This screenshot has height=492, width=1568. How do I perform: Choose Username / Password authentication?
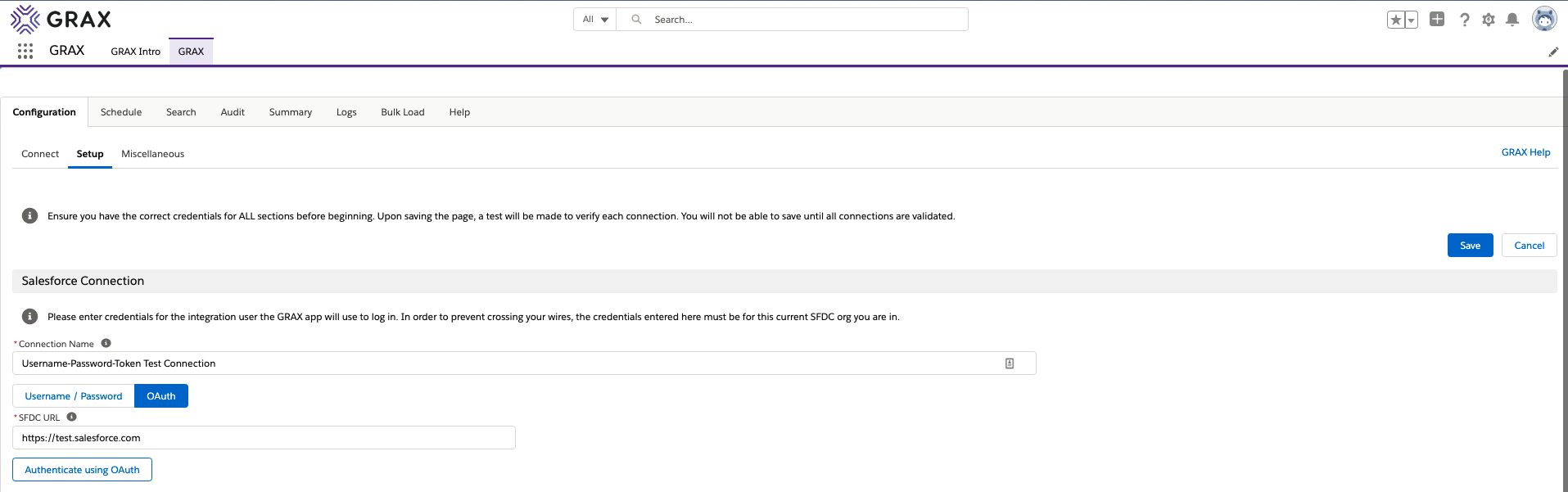74,396
